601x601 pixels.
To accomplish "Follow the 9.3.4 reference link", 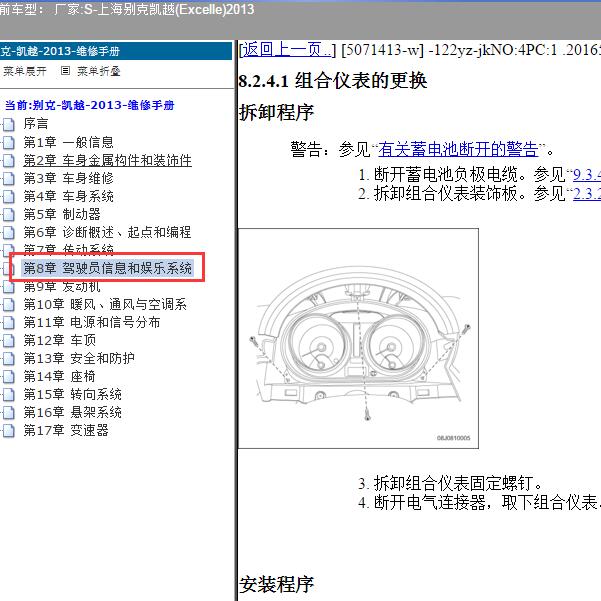I will point(587,175).
